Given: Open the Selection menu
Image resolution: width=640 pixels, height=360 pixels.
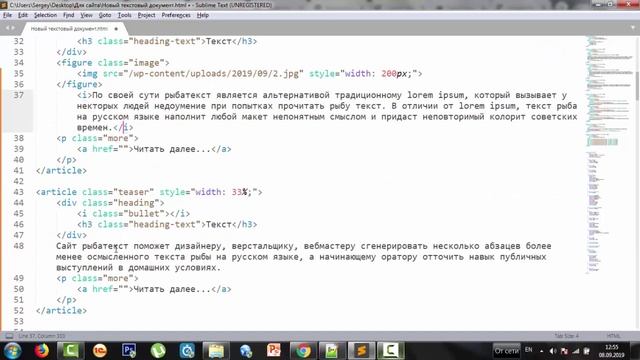Looking at the screenshot, I should point(45,15).
